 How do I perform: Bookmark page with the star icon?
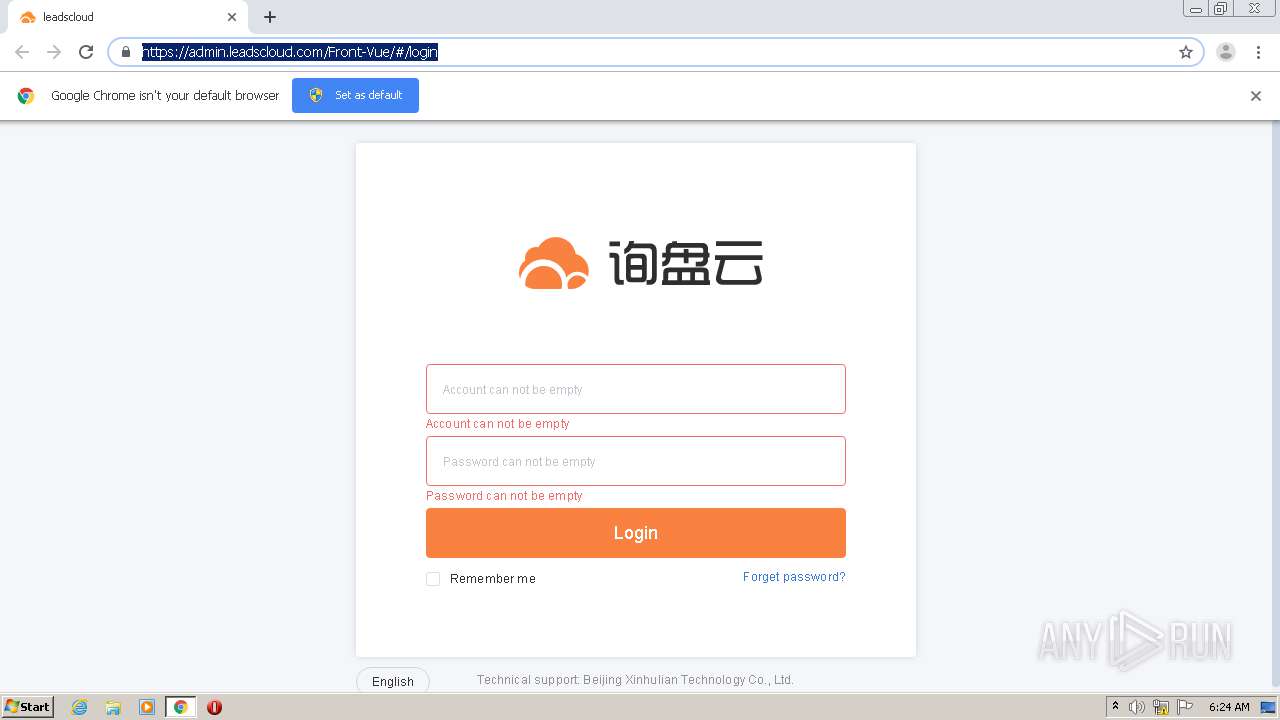tap(1186, 52)
